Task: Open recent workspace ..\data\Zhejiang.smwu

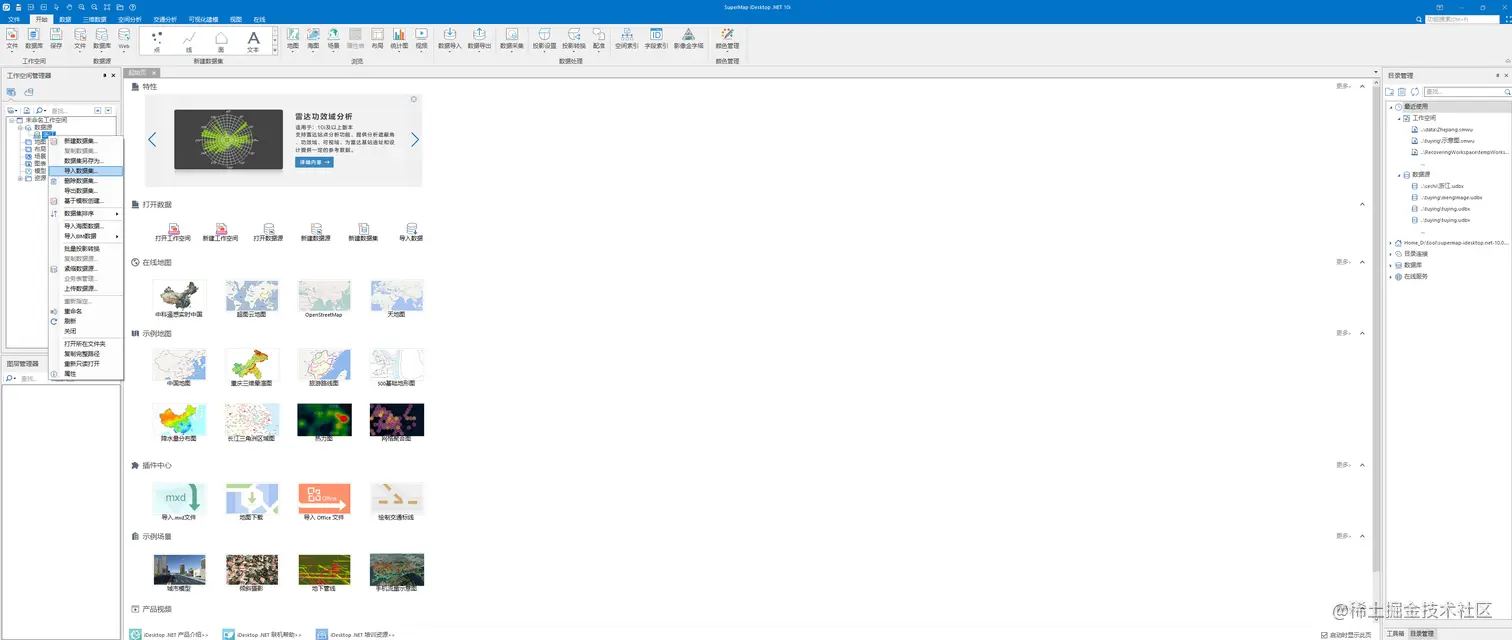Action: click(1448, 130)
